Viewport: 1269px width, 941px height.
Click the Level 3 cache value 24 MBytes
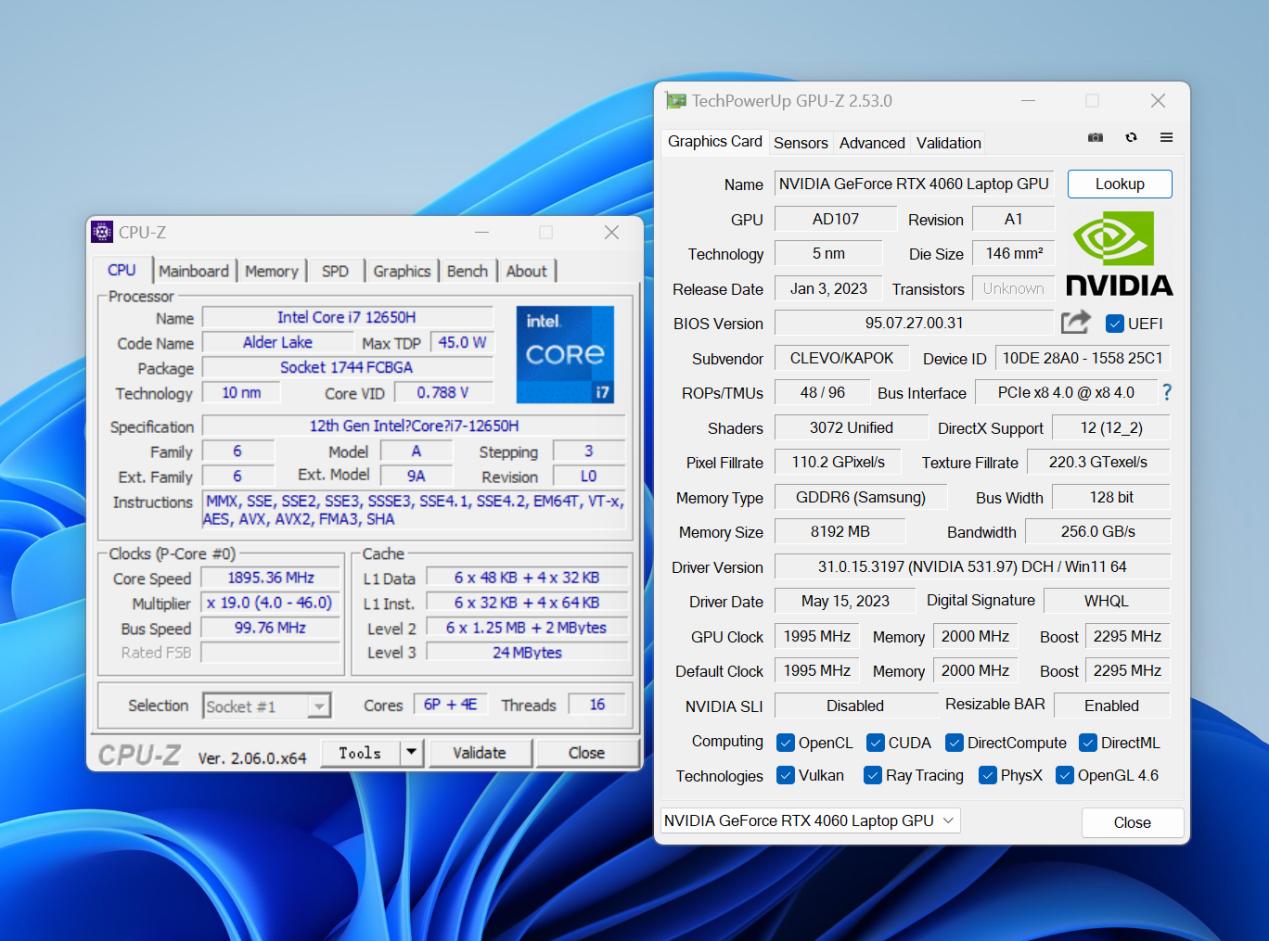pos(527,653)
